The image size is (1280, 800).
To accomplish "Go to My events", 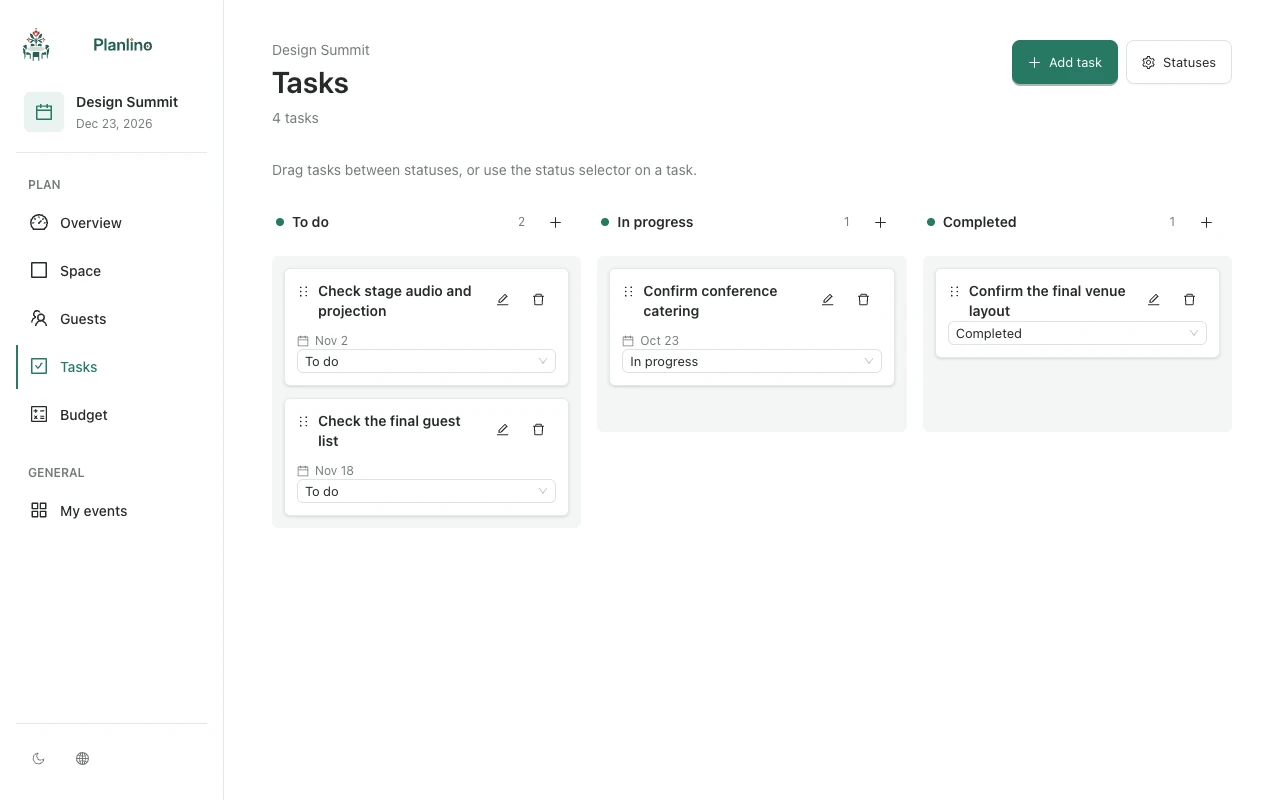I will 112,511.
